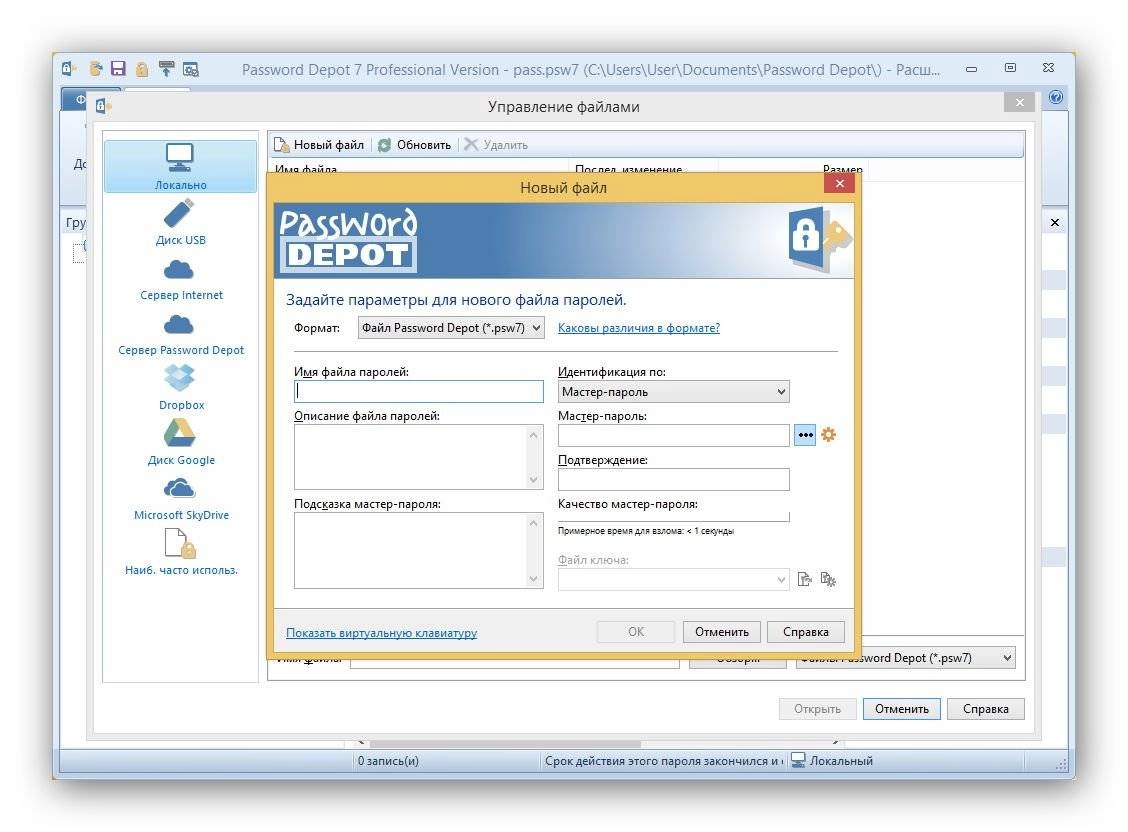Screen dimensions: 1128x832
Task: Click Справка in Новый файл dialog
Action: click(806, 632)
